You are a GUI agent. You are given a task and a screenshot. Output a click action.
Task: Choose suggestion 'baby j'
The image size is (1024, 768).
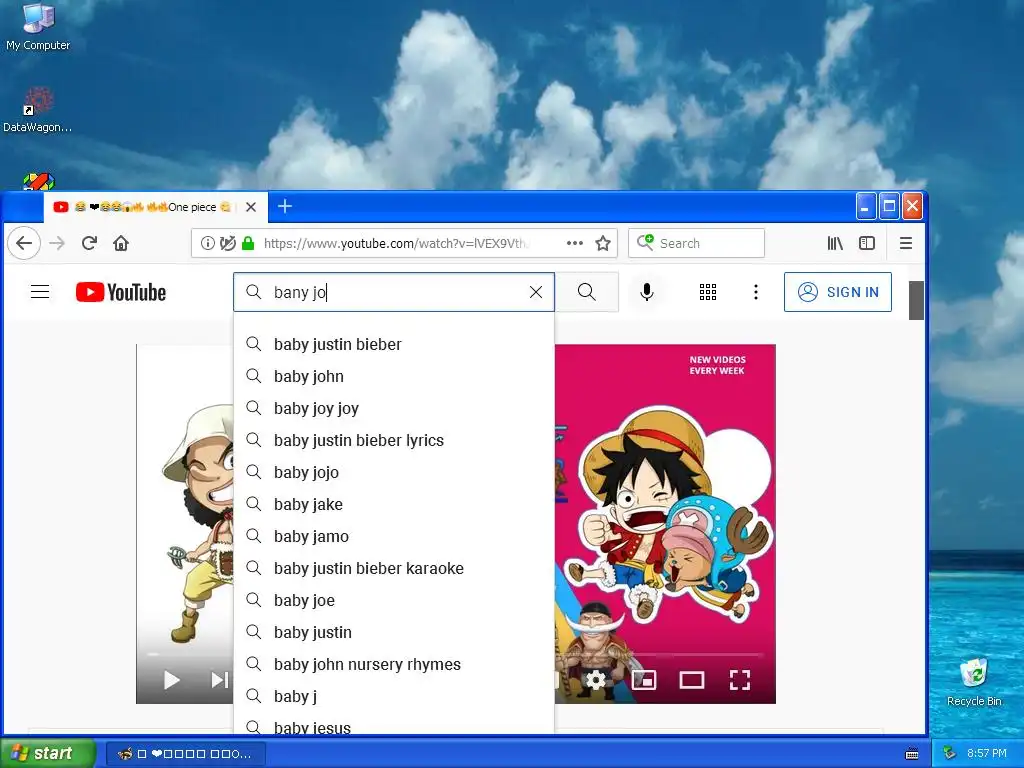pos(394,696)
